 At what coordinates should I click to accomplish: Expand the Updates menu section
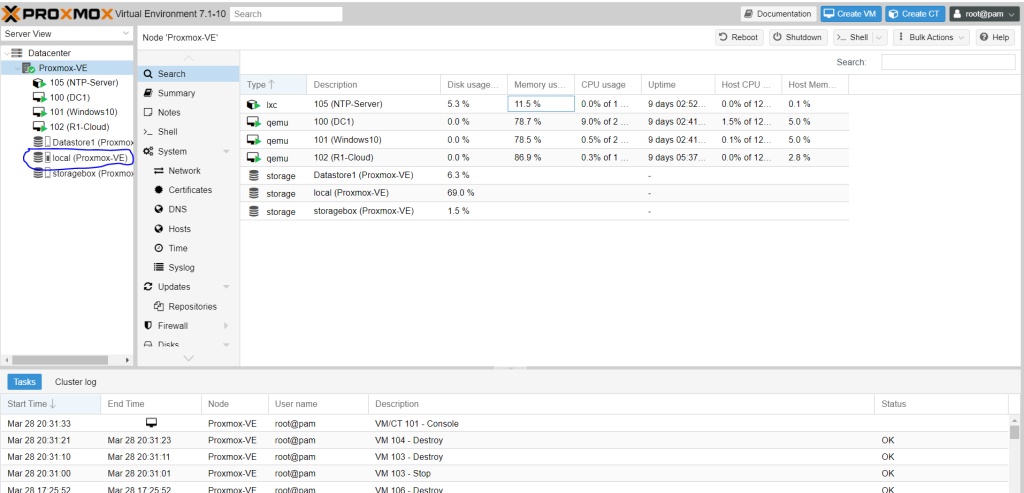point(226,287)
